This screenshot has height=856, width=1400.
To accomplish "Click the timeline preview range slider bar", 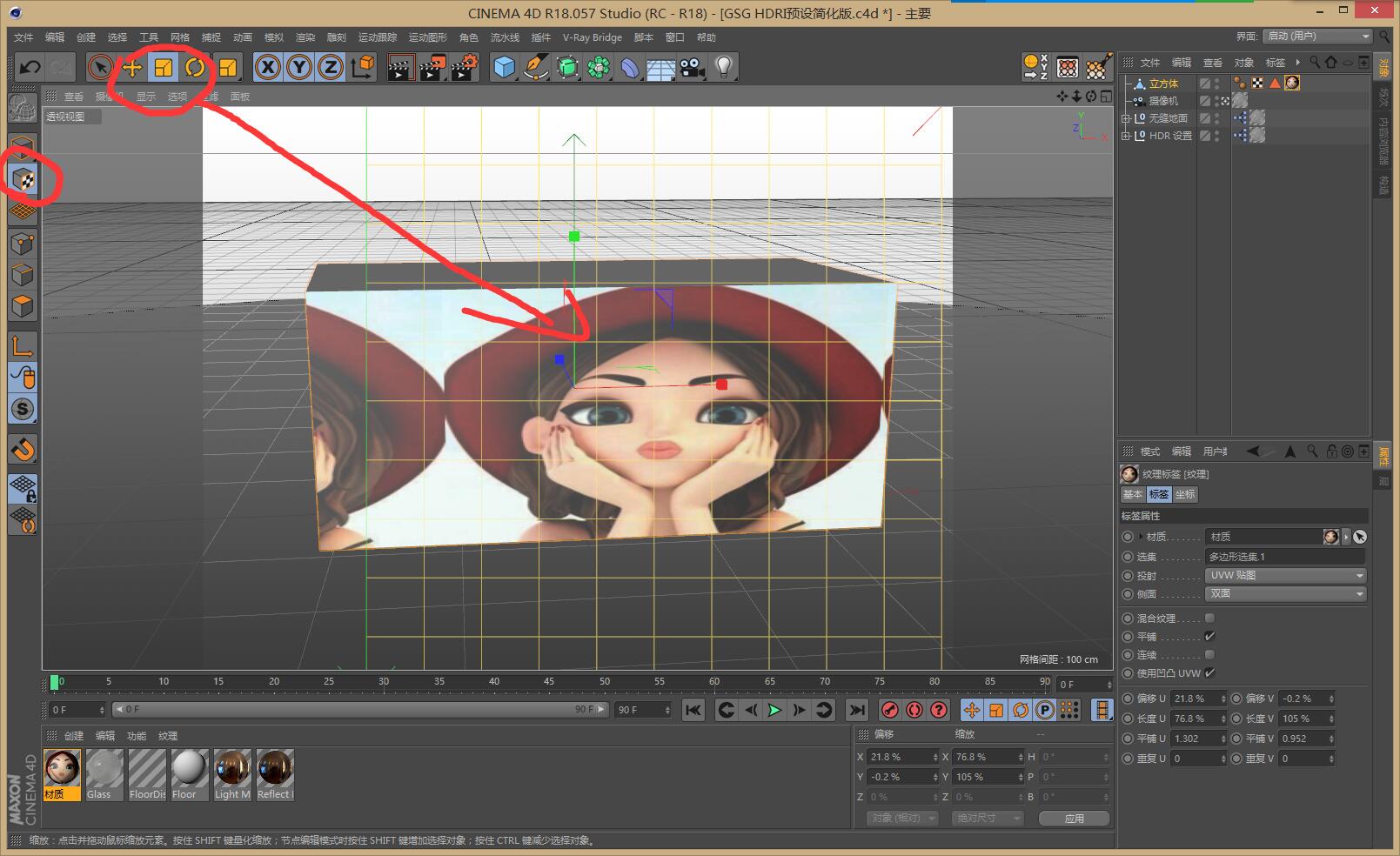I will (360, 710).
